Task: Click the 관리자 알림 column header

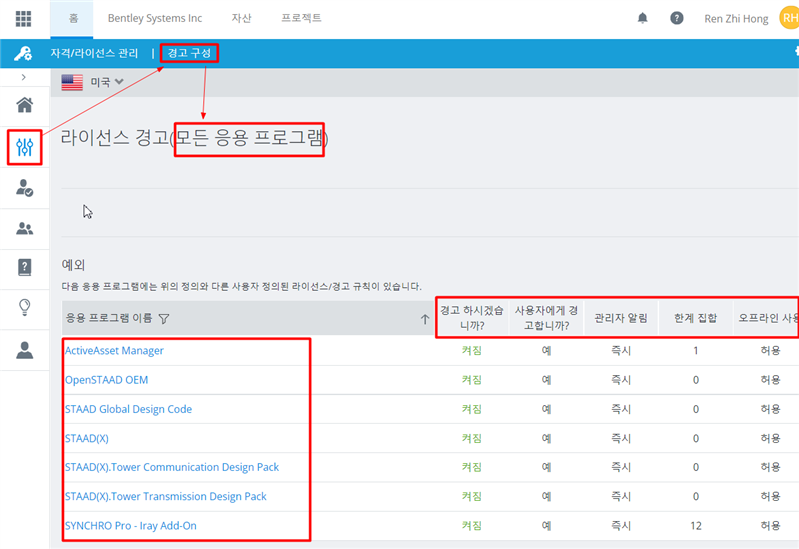Action: pyautogui.click(x=621, y=318)
